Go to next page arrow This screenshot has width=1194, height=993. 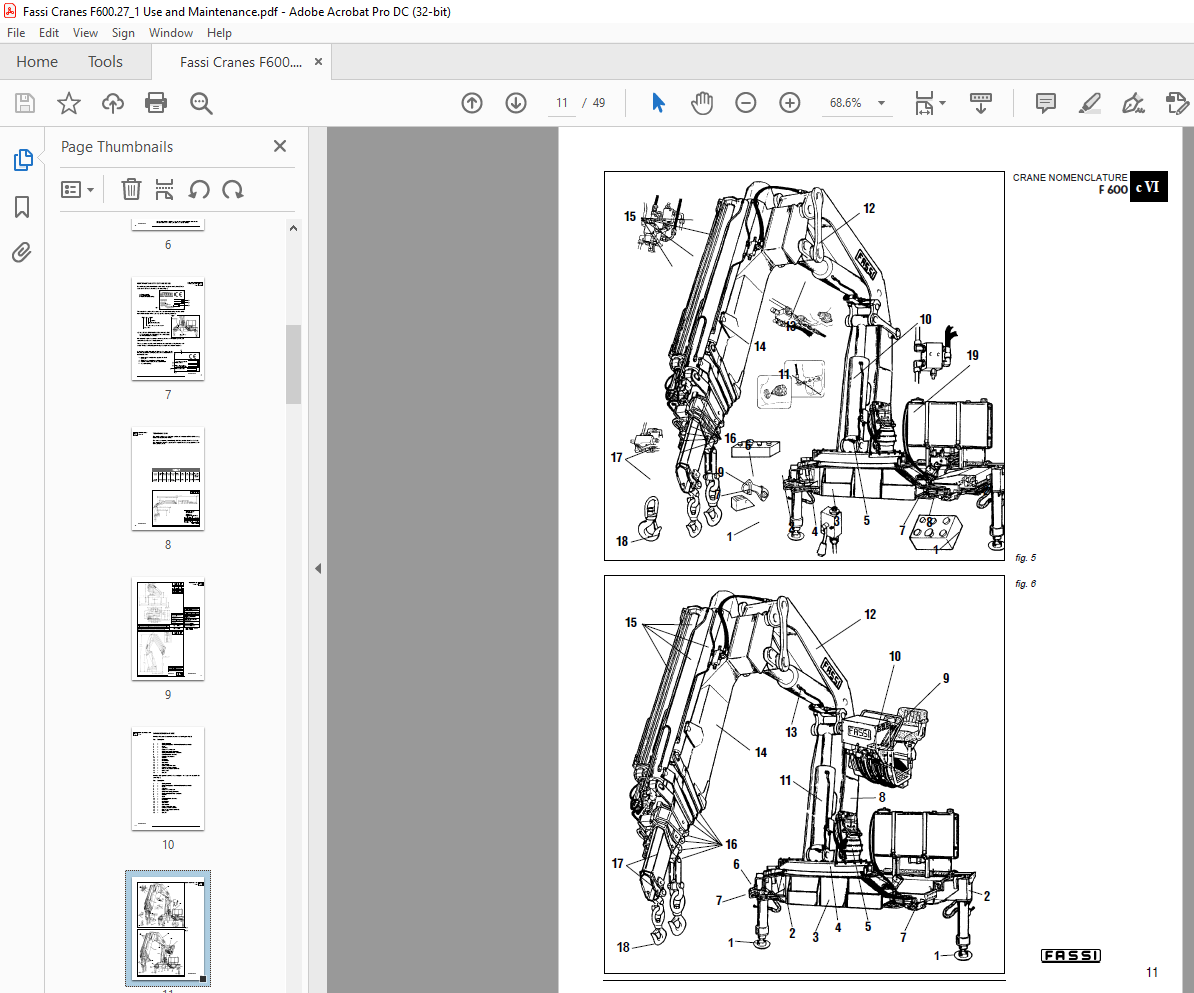pyautogui.click(x=516, y=103)
